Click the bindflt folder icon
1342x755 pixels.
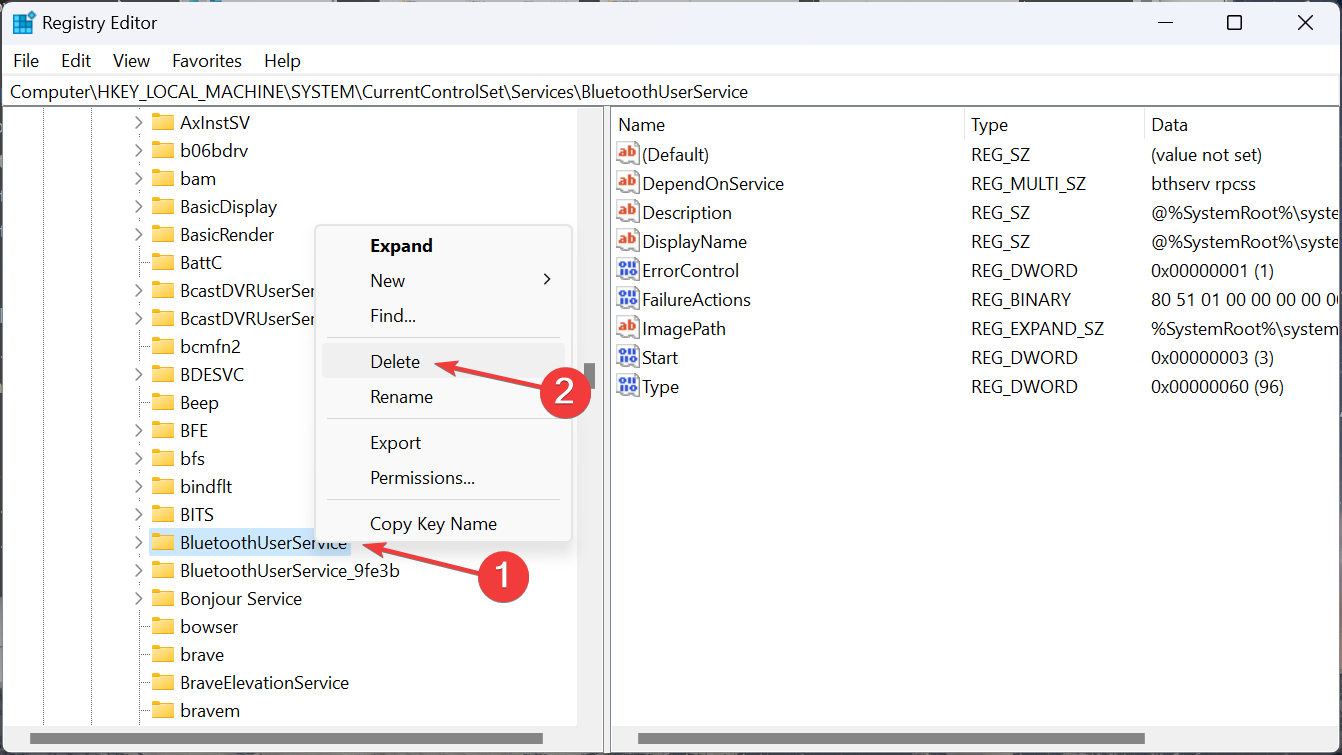pos(163,487)
